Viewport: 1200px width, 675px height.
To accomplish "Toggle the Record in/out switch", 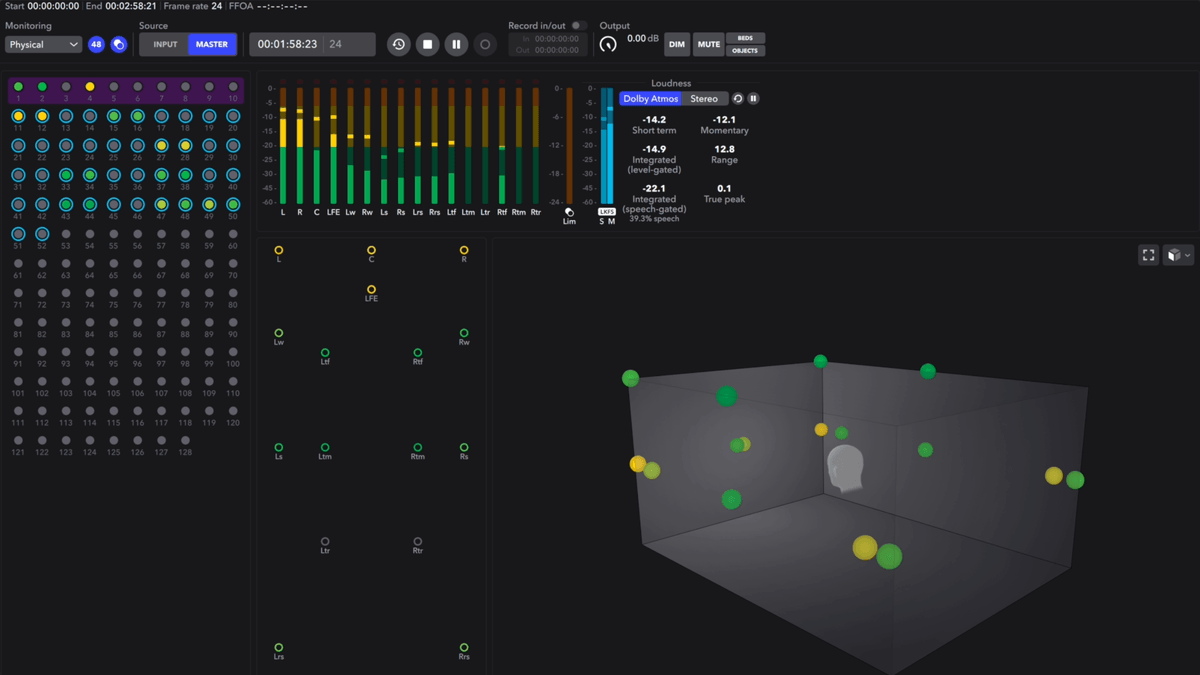I will (x=578, y=26).
